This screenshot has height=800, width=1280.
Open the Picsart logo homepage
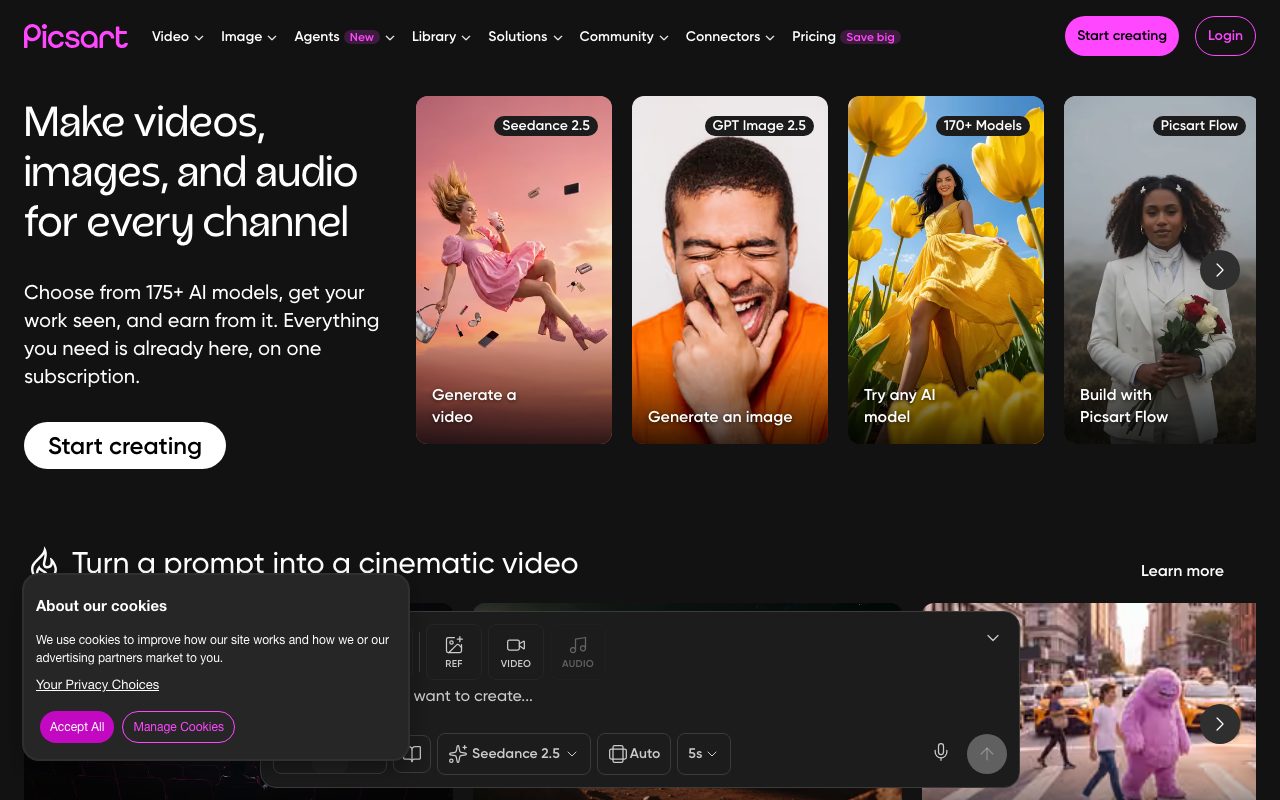click(76, 36)
